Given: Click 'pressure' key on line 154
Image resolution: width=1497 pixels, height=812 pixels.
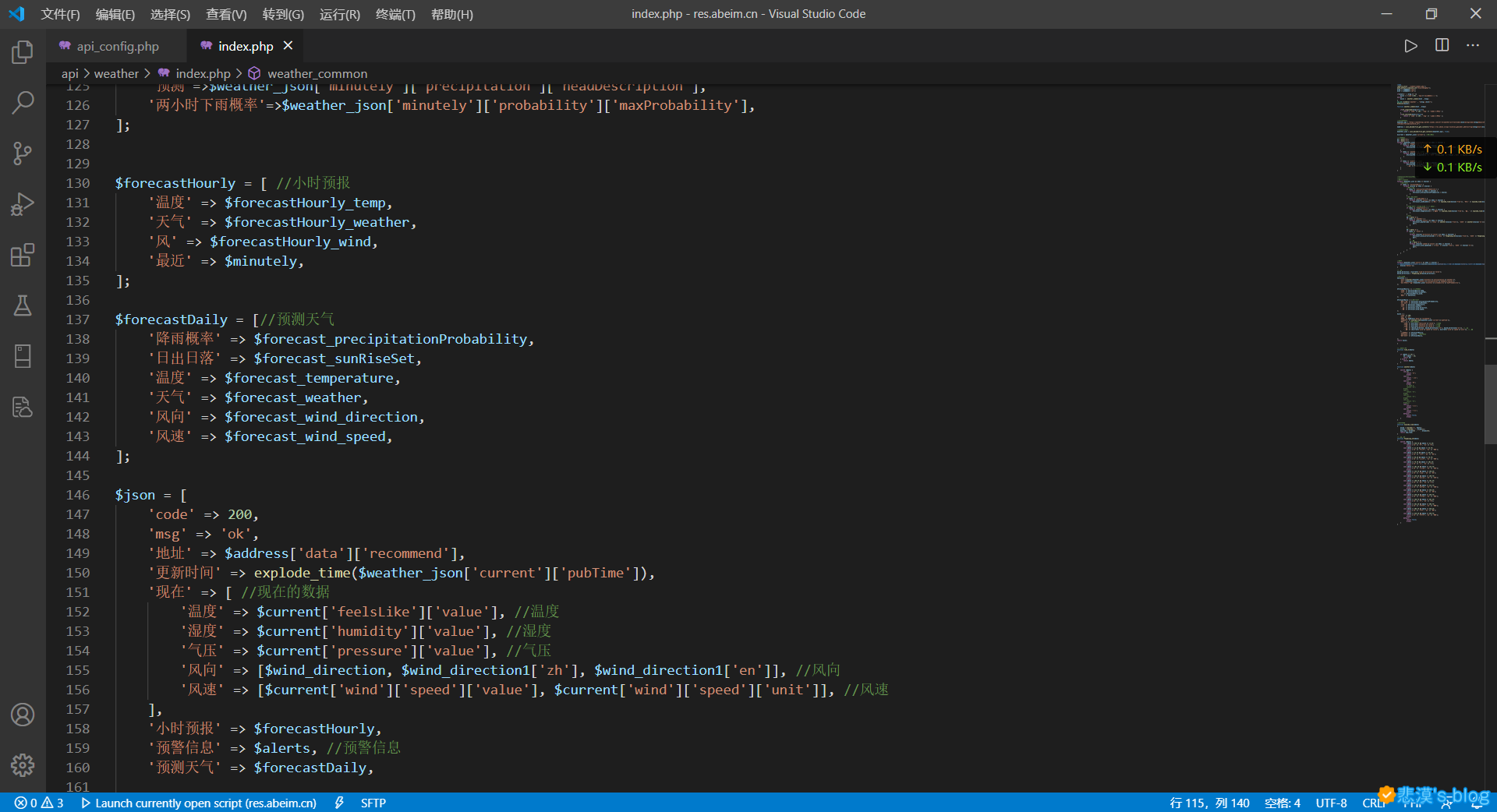Looking at the screenshot, I should tap(370, 651).
